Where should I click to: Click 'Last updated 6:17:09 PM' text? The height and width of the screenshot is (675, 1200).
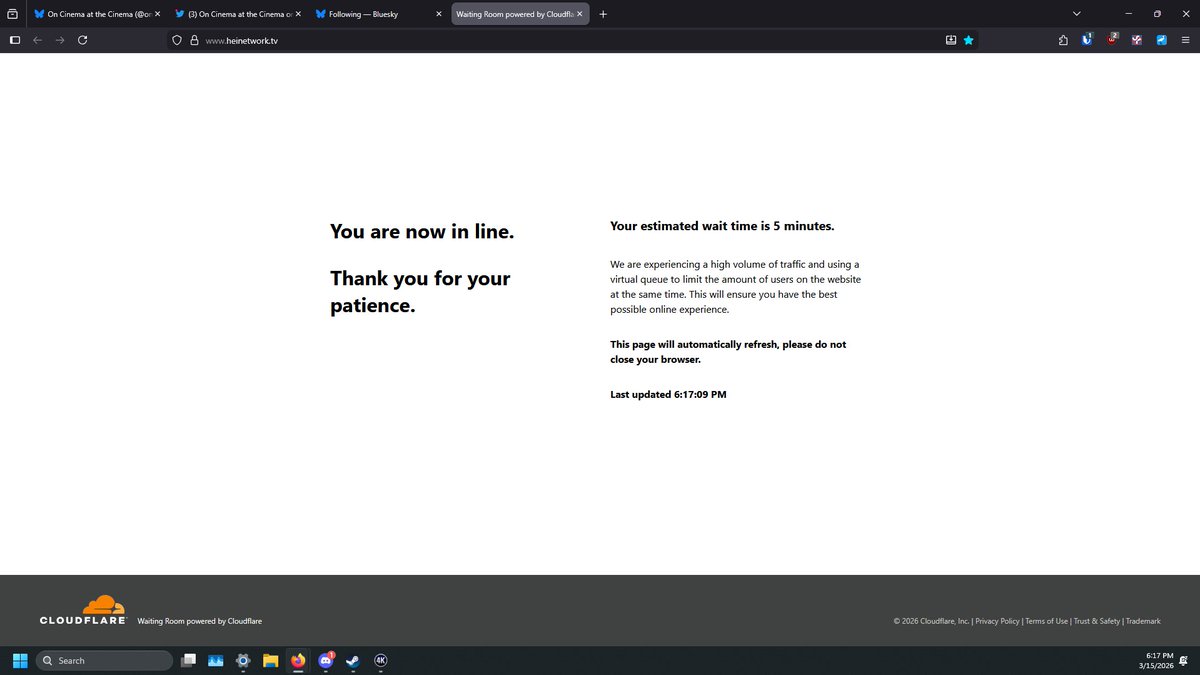[x=668, y=394]
